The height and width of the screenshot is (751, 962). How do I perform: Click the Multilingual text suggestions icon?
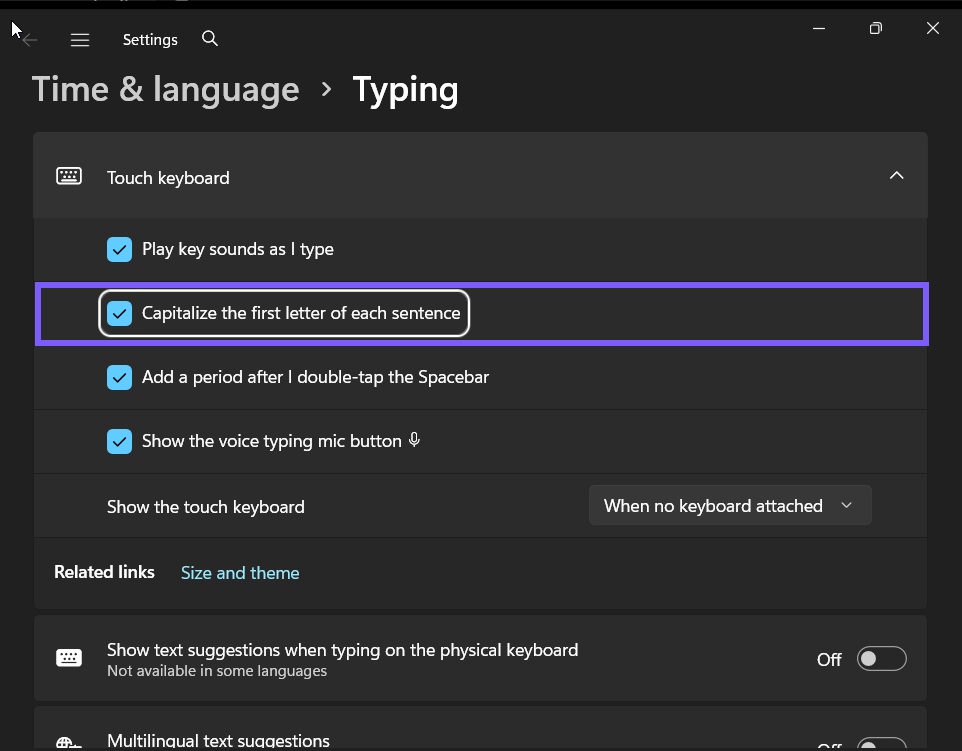point(69,743)
